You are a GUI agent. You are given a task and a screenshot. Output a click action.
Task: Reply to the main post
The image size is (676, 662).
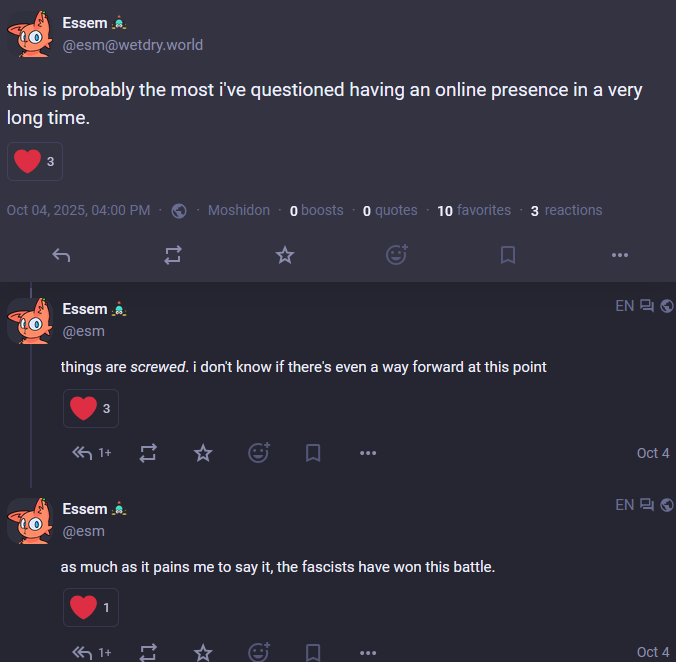point(61,255)
